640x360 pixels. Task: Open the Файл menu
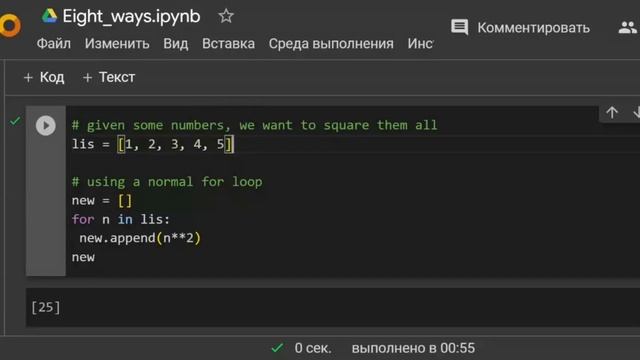coord(53,44)
